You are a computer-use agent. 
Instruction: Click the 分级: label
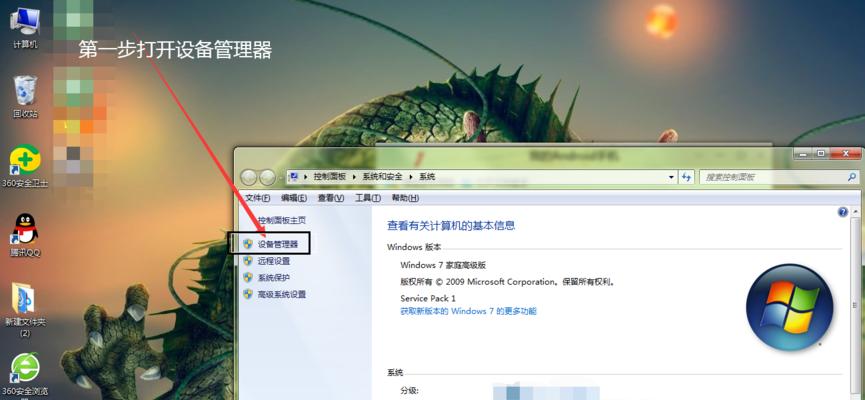tap(409, 391)
